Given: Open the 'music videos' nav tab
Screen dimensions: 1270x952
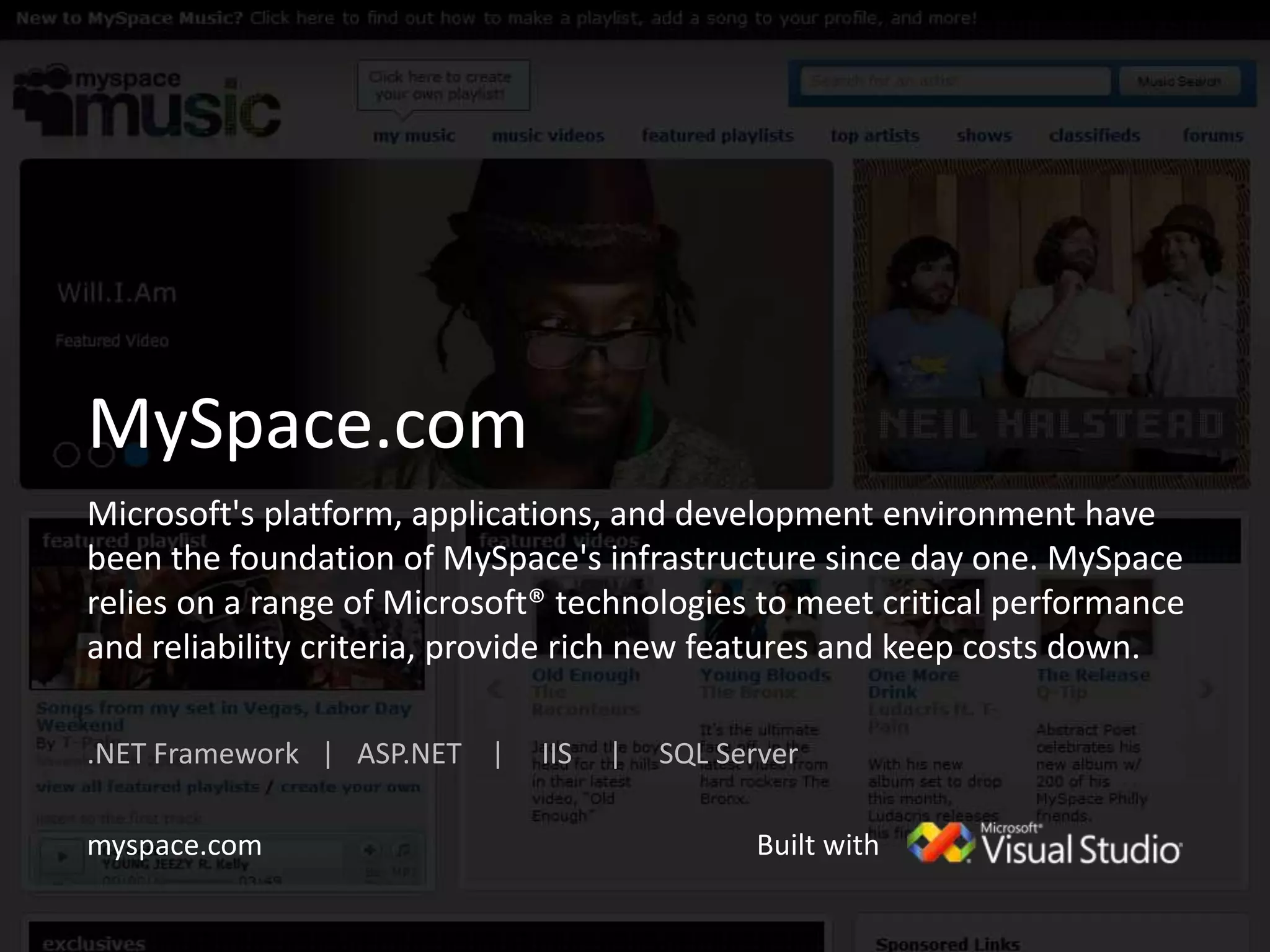Looking at the screenshot, I should coord(548,135).
